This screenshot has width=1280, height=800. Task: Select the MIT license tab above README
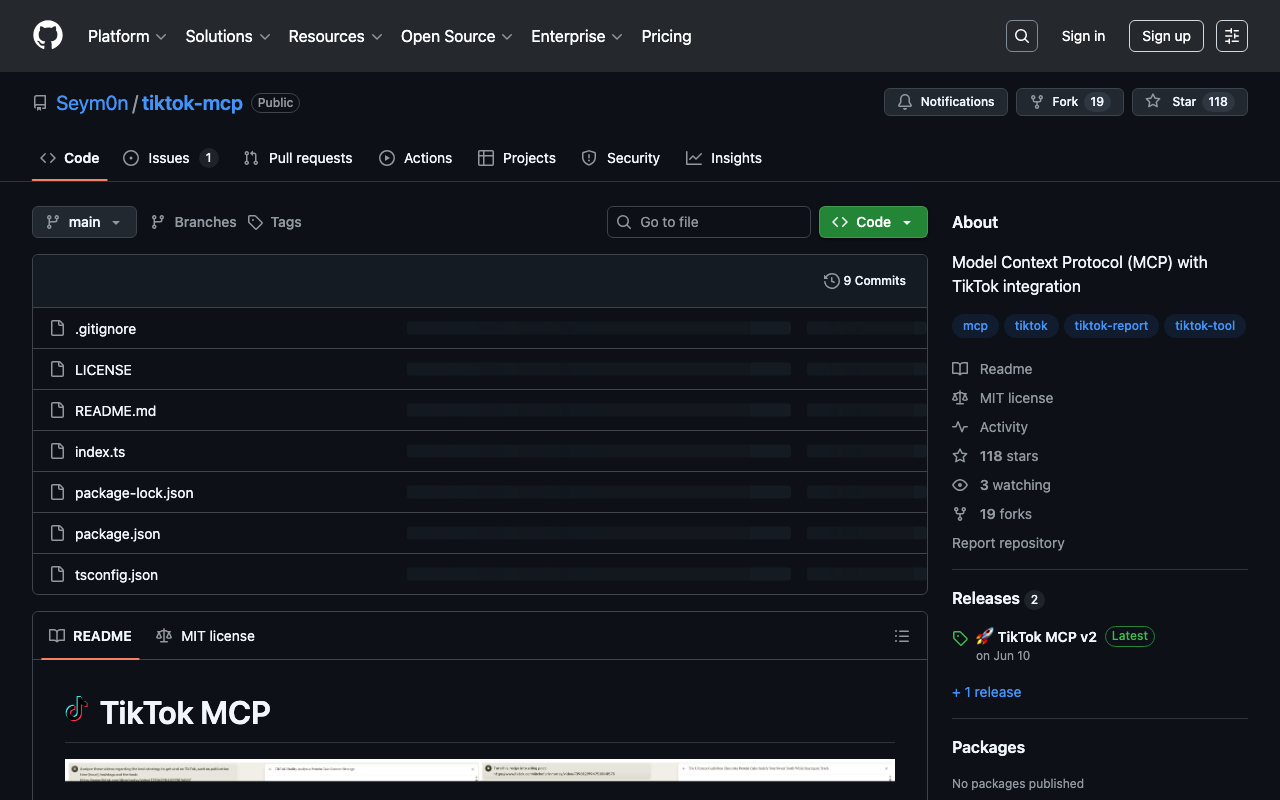(x=206, y=636)
